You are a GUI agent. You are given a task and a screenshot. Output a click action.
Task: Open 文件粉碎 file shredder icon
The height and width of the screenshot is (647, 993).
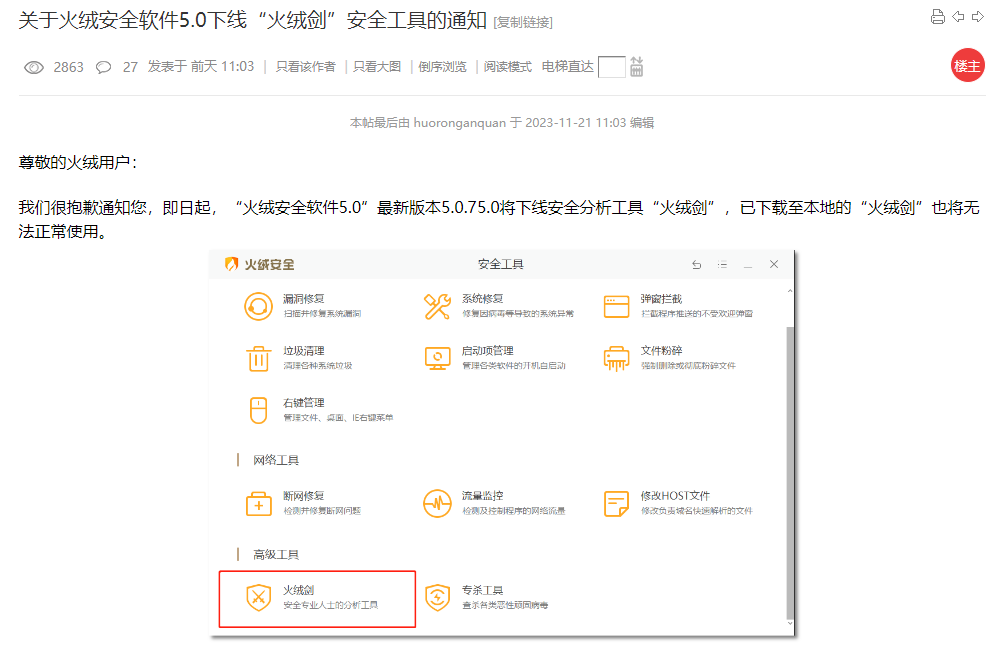click(x=616, y=358)
